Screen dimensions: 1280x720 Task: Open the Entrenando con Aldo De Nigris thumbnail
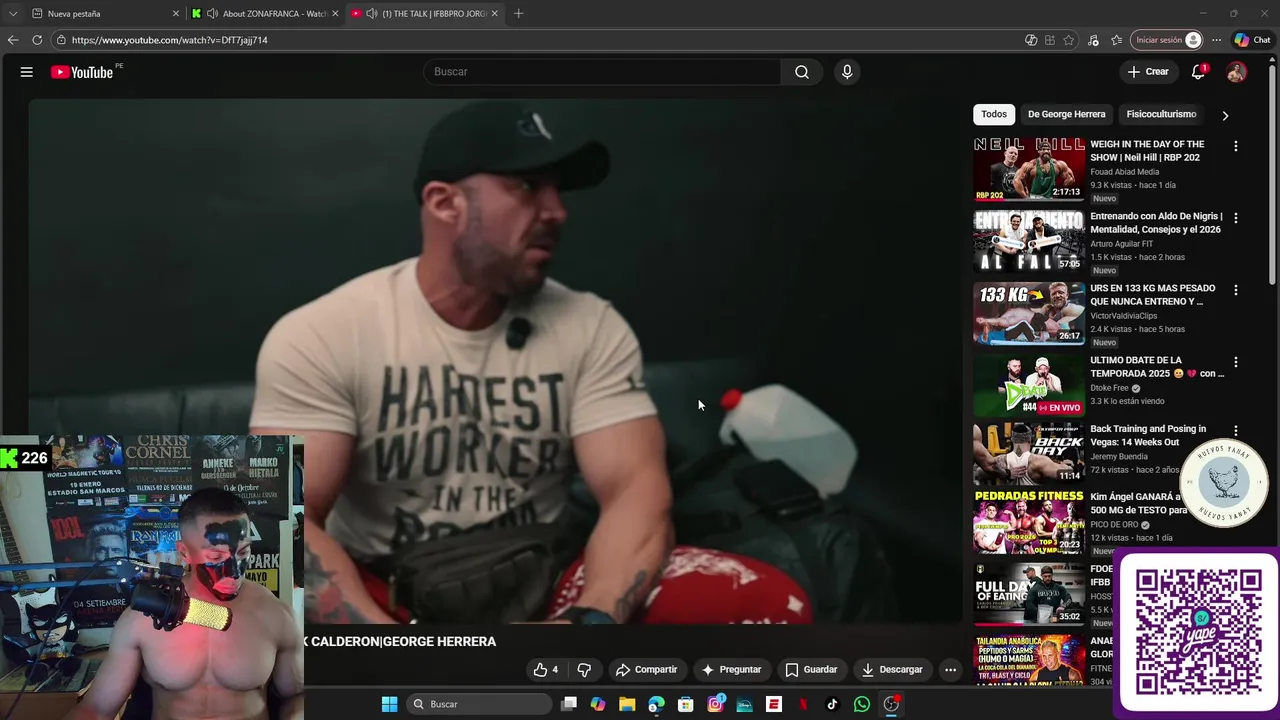[1029, 241]
